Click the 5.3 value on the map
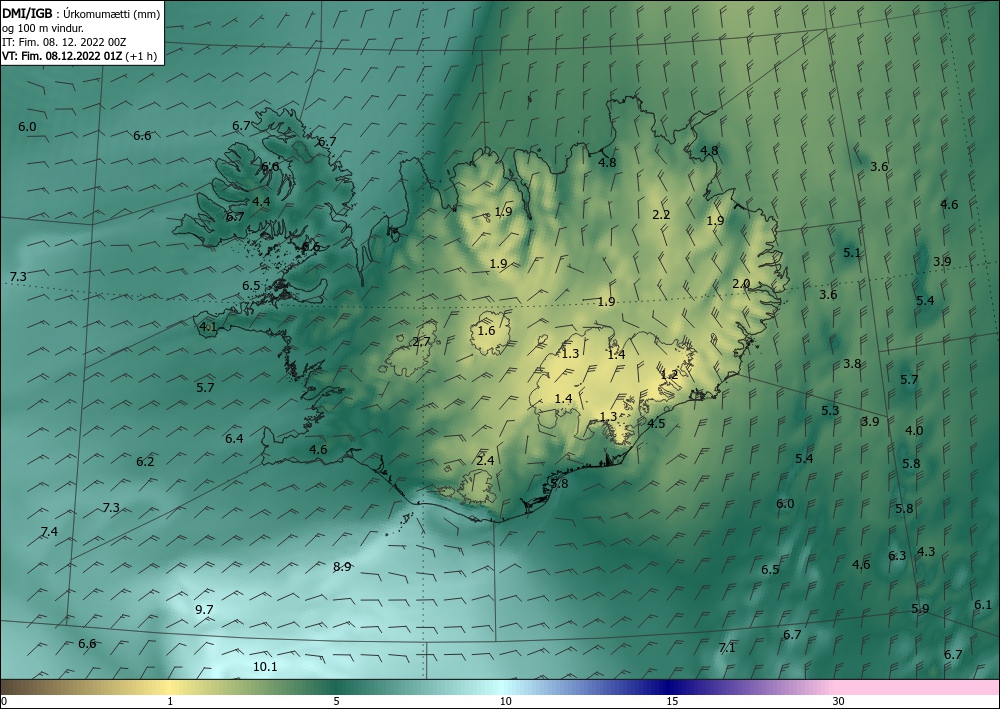The image size is (1000, 709). coord(830,411)
